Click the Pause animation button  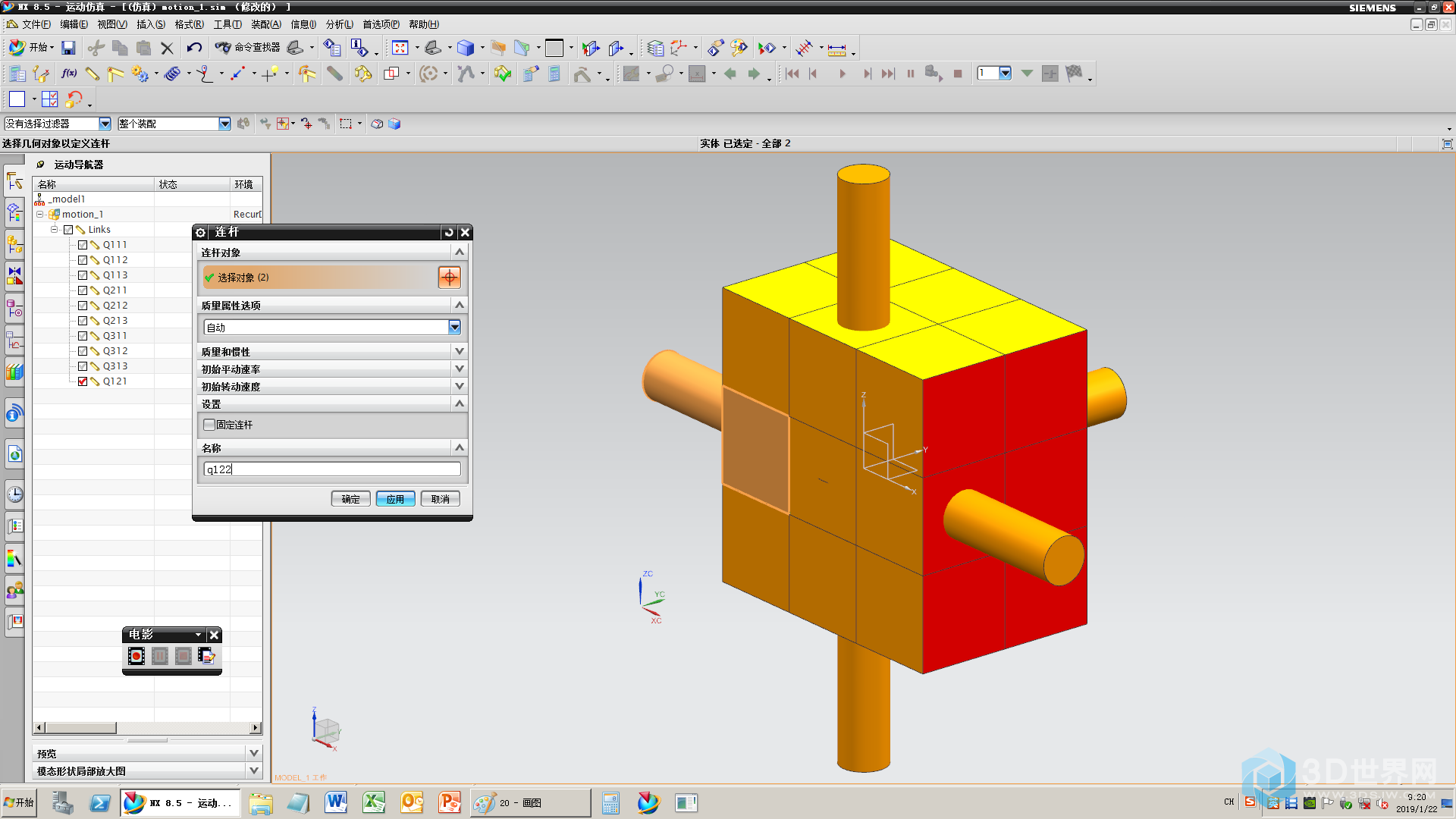point(910,74)
